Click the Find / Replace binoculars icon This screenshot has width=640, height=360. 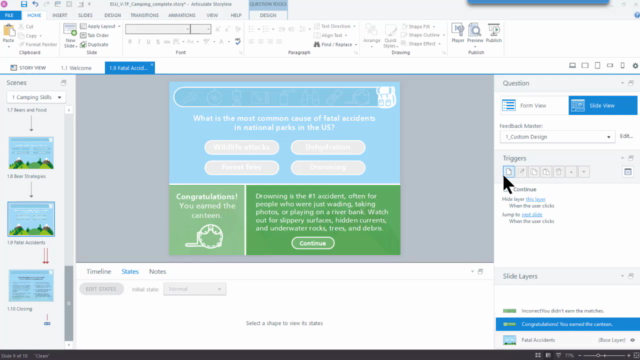click(x=317, y=44)
